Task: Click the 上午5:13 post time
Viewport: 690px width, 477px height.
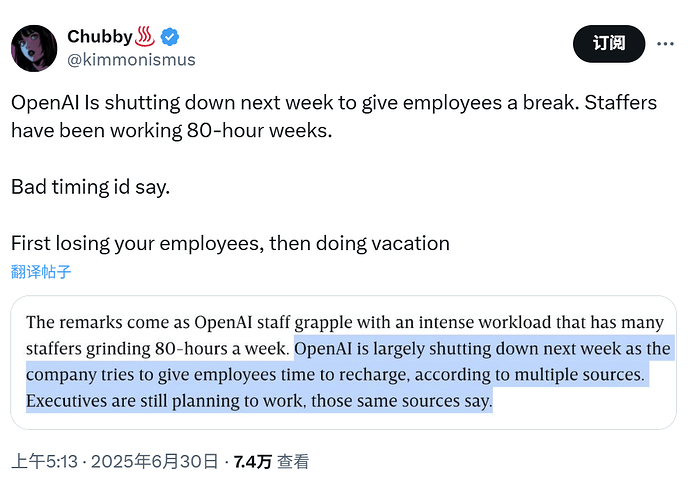Action: tap(44, 461)
